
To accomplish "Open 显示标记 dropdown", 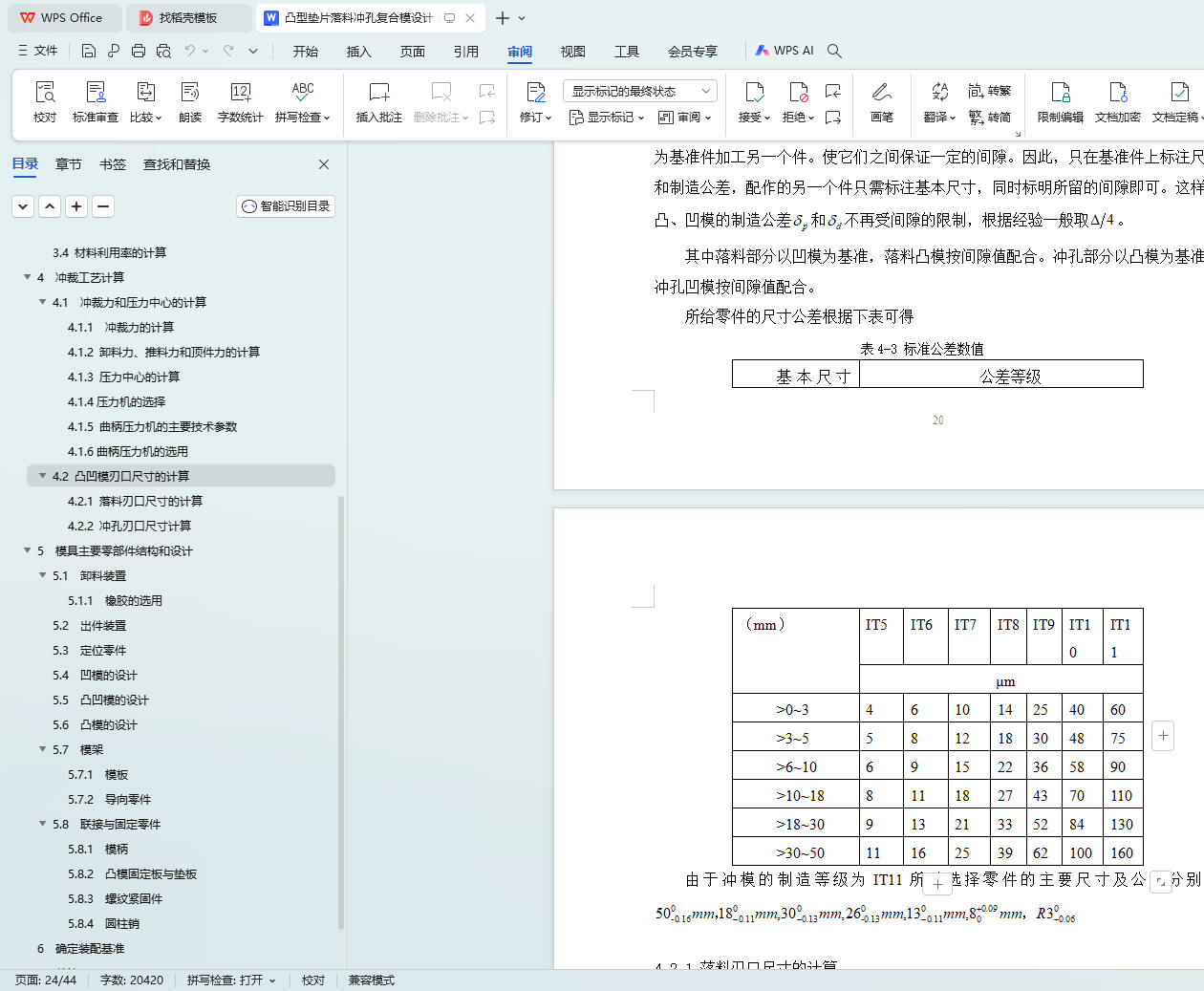I will point(607,117).
